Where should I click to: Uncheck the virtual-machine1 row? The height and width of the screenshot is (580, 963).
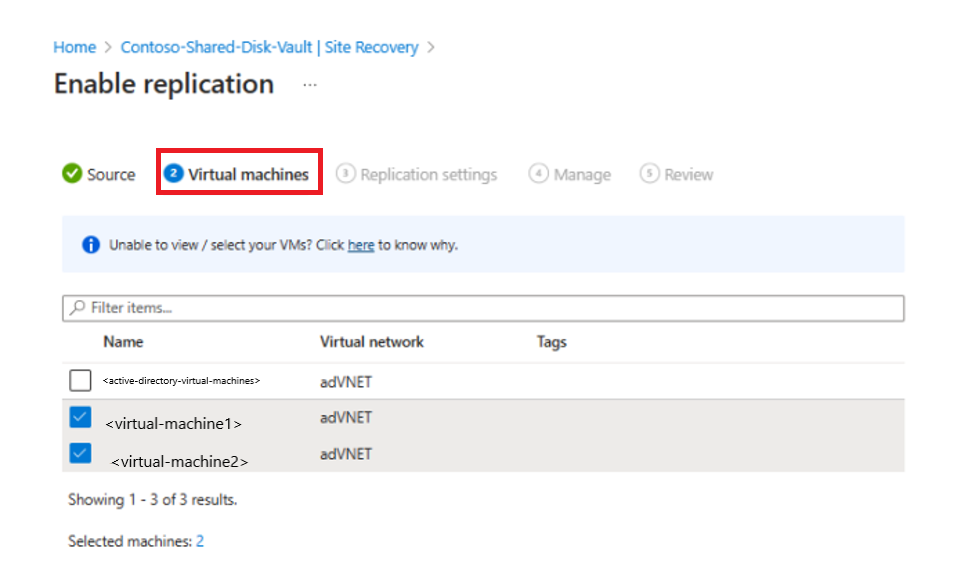pyautogui.click(x=80, y=417)
